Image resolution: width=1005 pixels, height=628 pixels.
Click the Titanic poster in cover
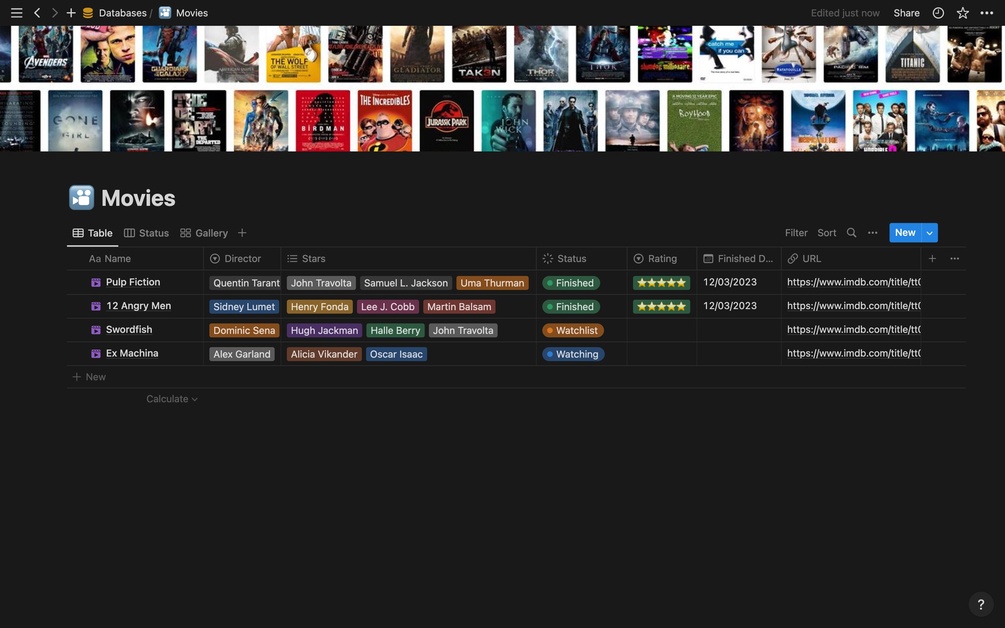(913, 54)
